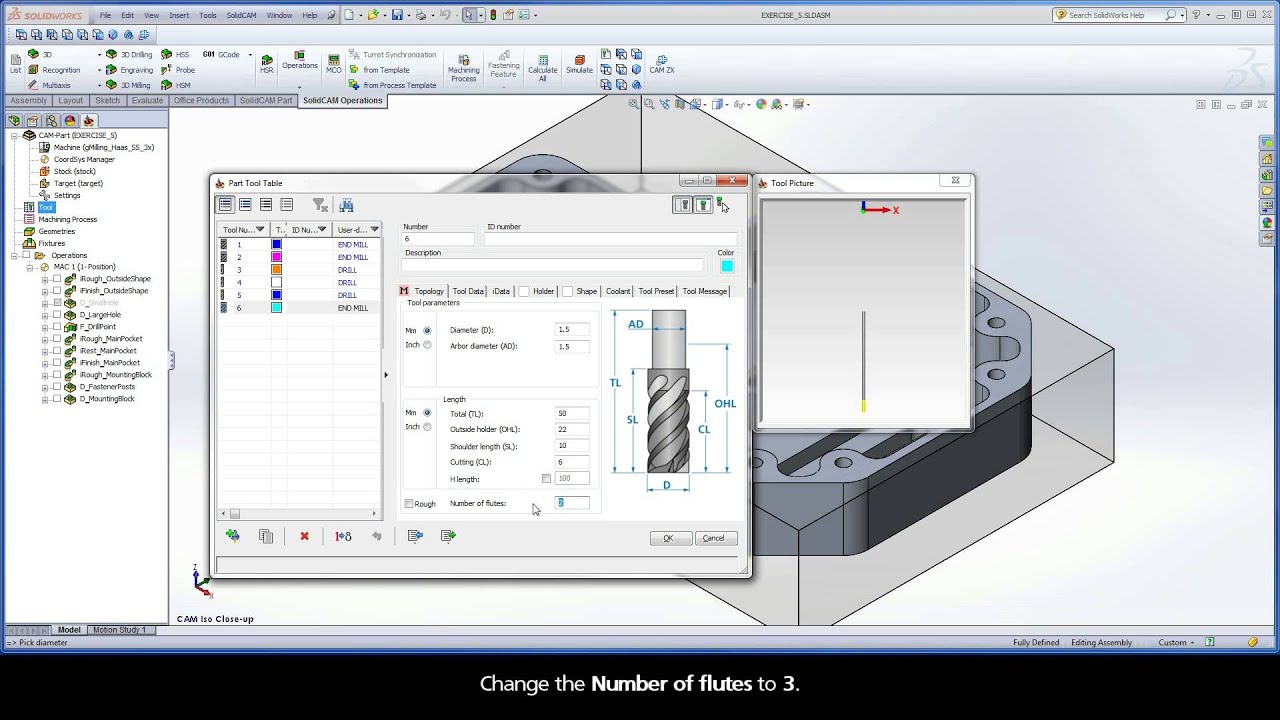Viewport: 1280px width, 720px height.
Task: Click the Copy tool icon in Part Tool Table
Action: [x=266, y=536]
